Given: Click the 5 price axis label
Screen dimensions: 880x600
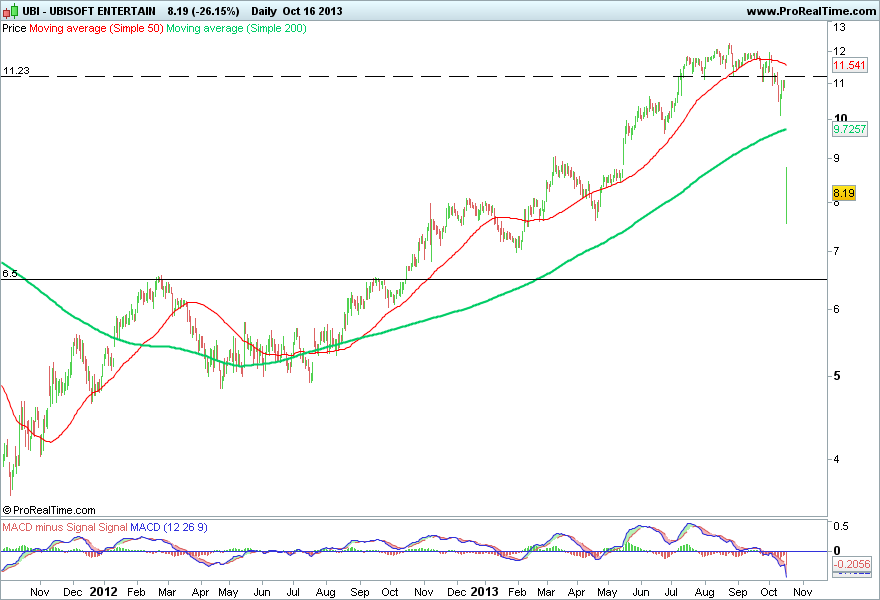Looking at the screenshot, I should tap(837, 376).
